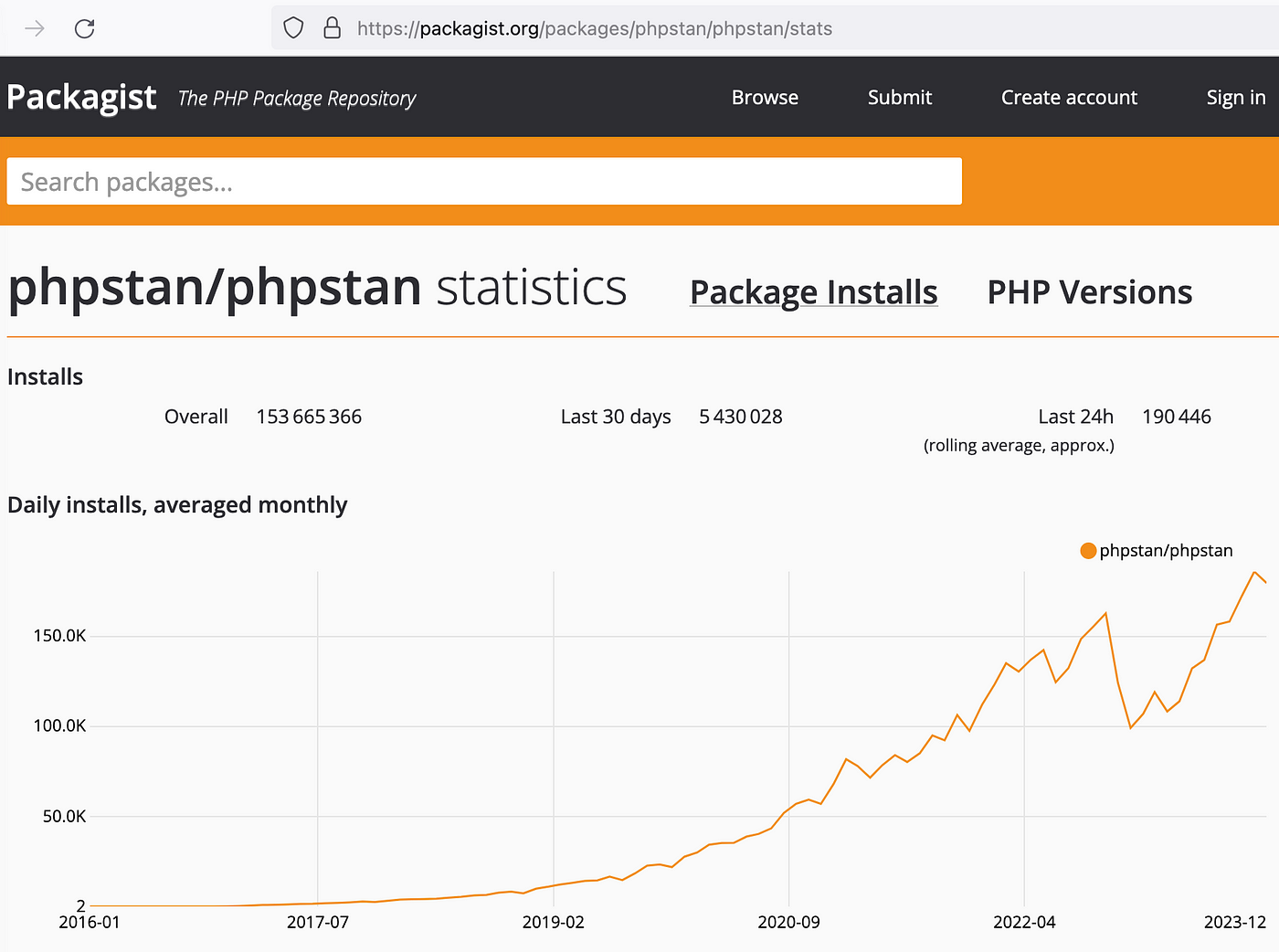Image resolution: width=1279 pixels, height=952 pixels.
Task: Focus the Search packages field
Action: click(484, 181)
